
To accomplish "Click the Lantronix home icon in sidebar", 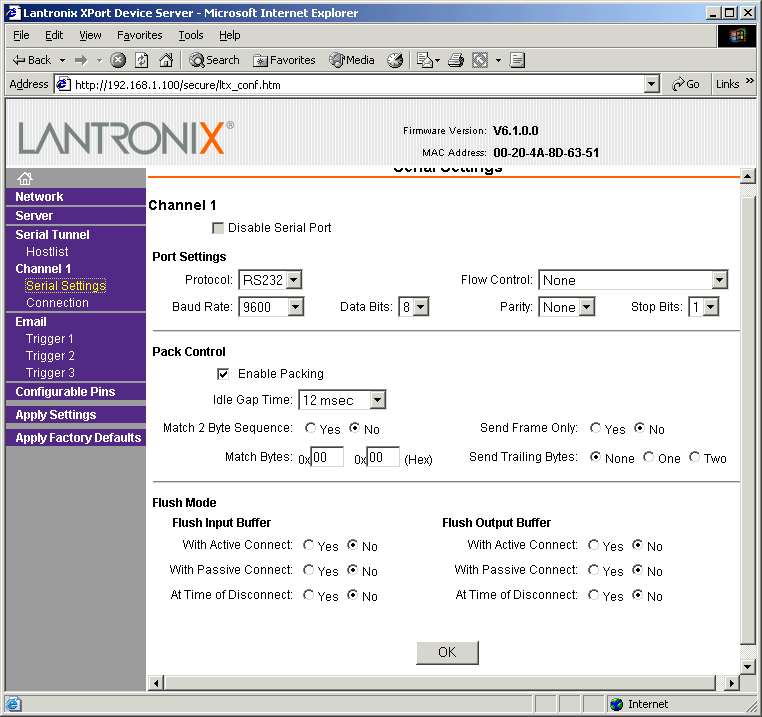I will tap(25, 178).
